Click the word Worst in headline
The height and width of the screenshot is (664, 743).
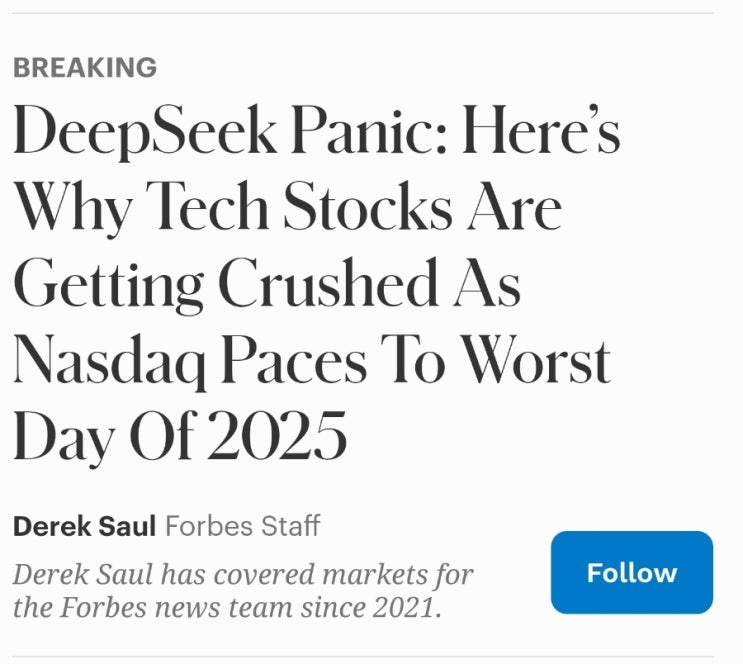coord(535,358)
